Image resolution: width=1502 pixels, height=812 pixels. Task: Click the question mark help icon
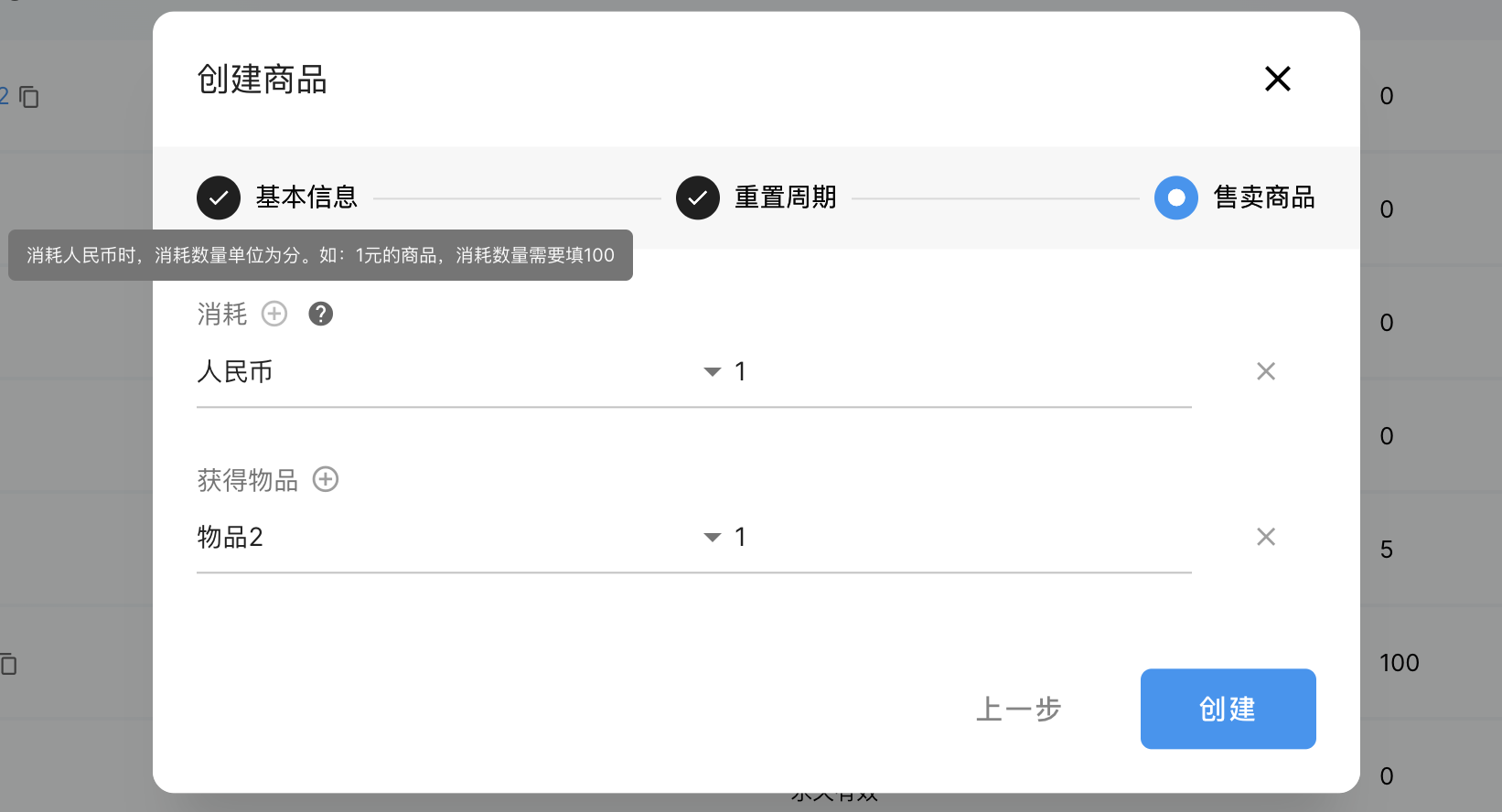320,314
